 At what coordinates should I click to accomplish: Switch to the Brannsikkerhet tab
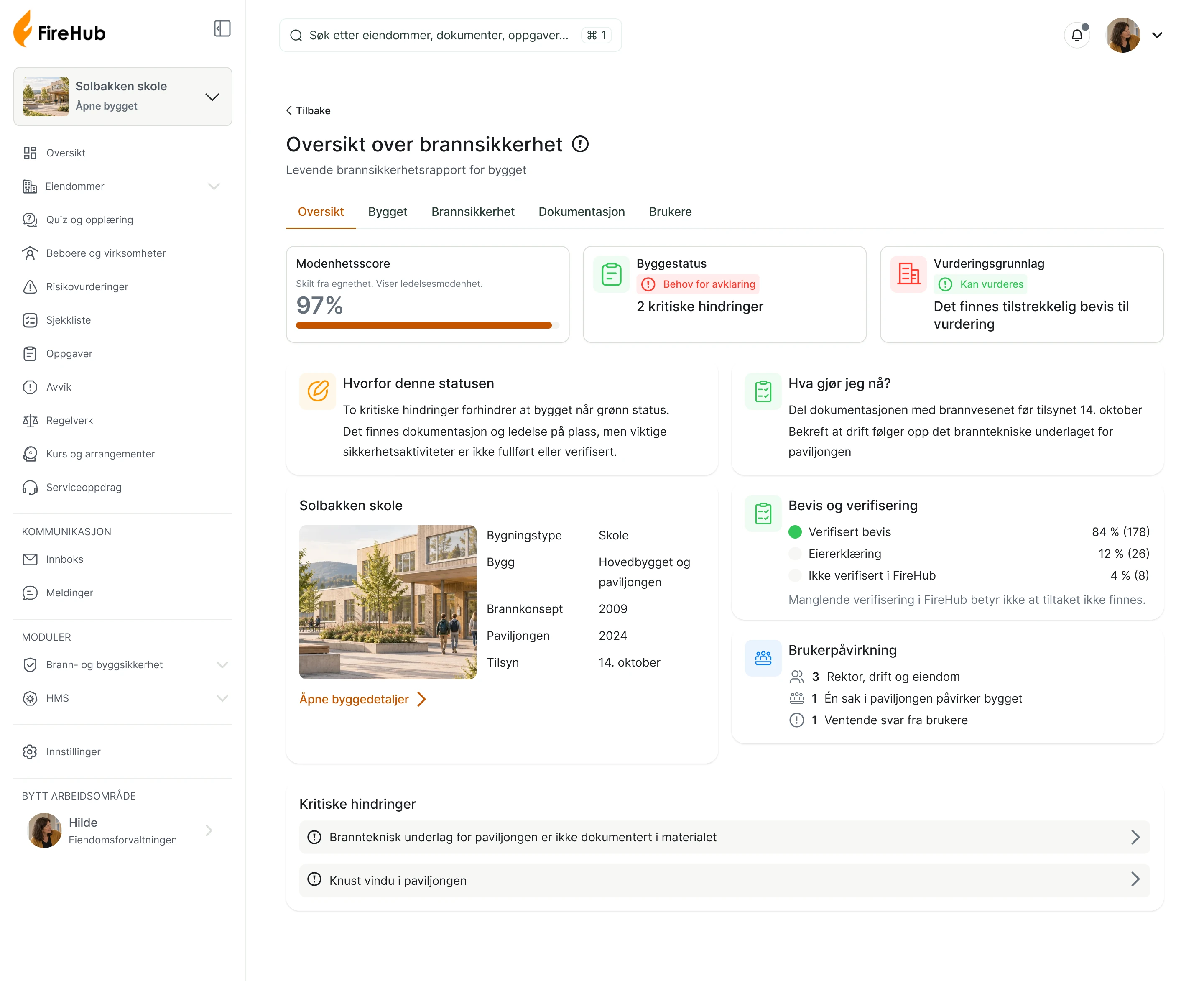[x=473, y=212]
